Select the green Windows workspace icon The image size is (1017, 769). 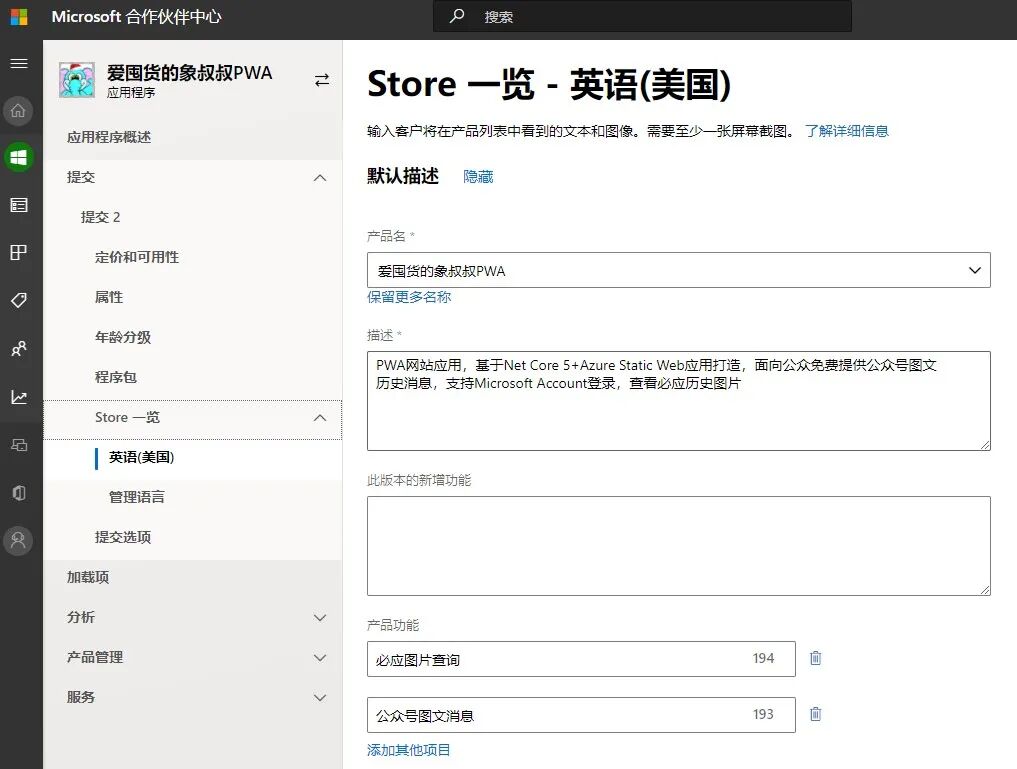tap(18, 158)
